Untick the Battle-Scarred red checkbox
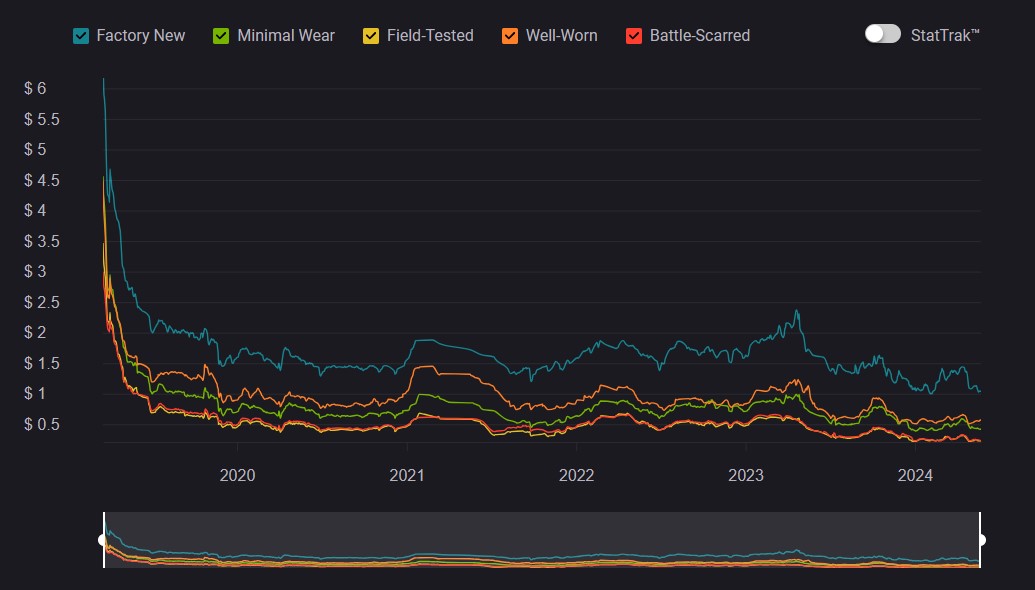 (633, 36)
